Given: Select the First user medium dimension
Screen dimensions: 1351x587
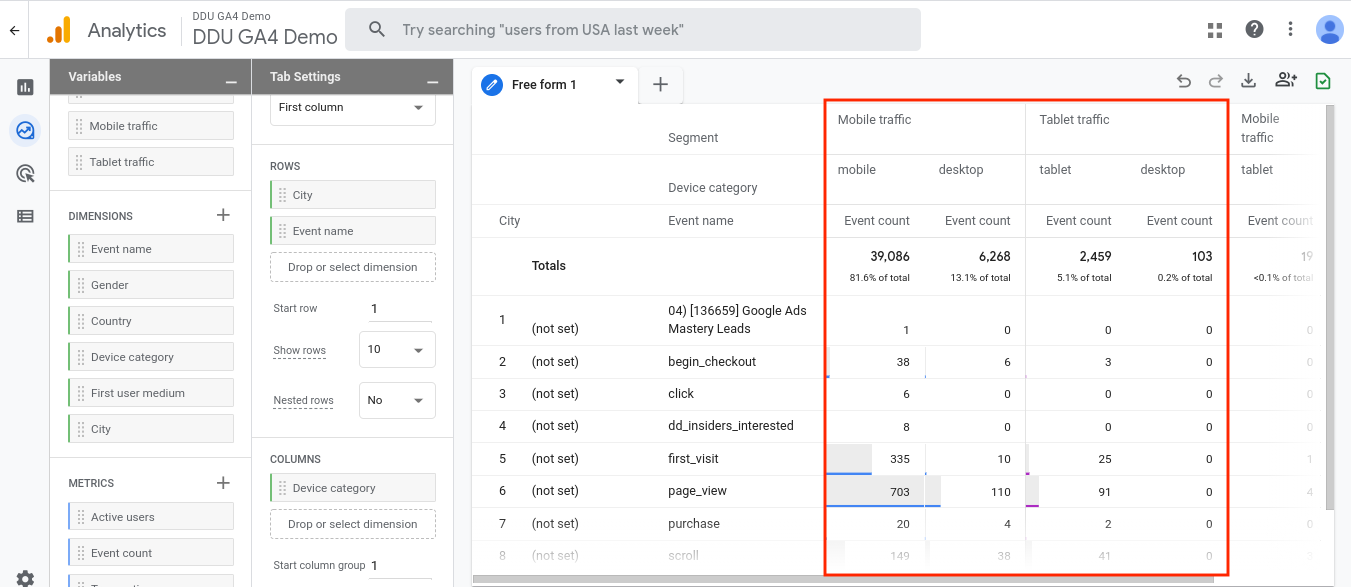Looking at the screenshot, I should click(x=151, y=393).
